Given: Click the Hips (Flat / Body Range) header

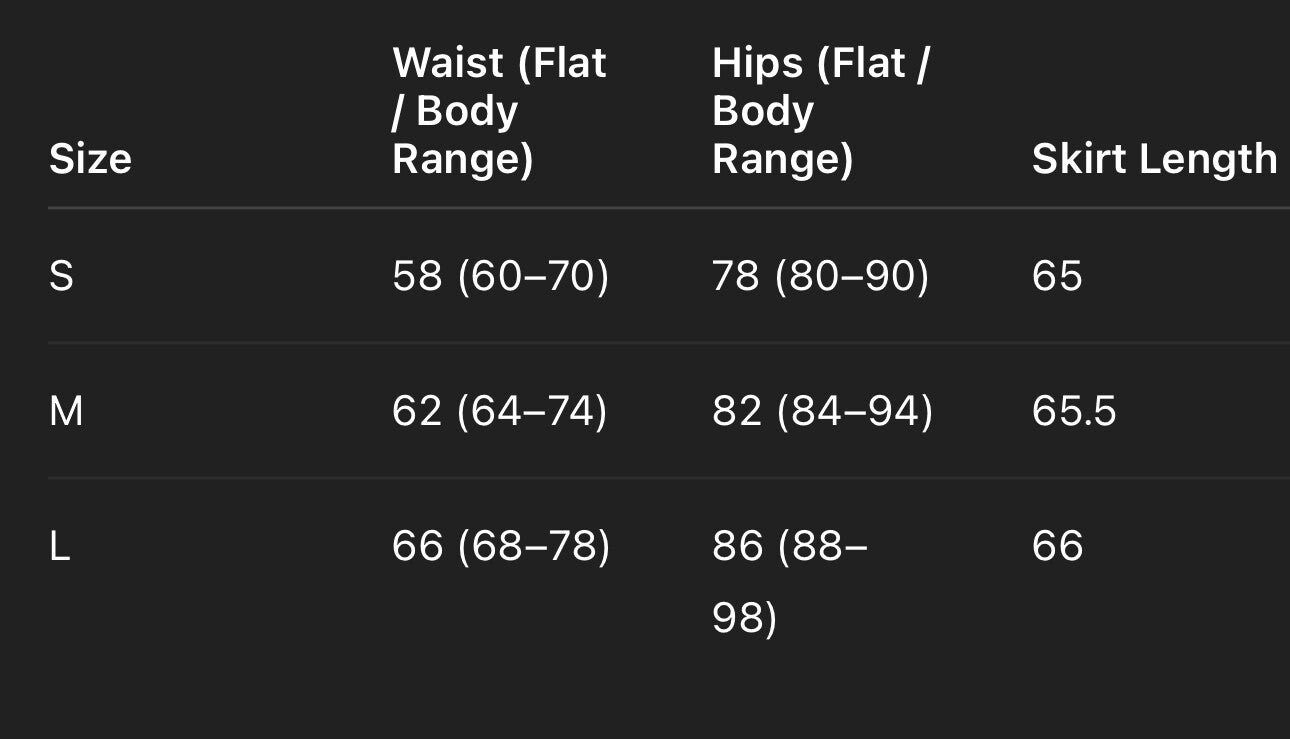Looking at the screenshot, I should pos(820,111).
